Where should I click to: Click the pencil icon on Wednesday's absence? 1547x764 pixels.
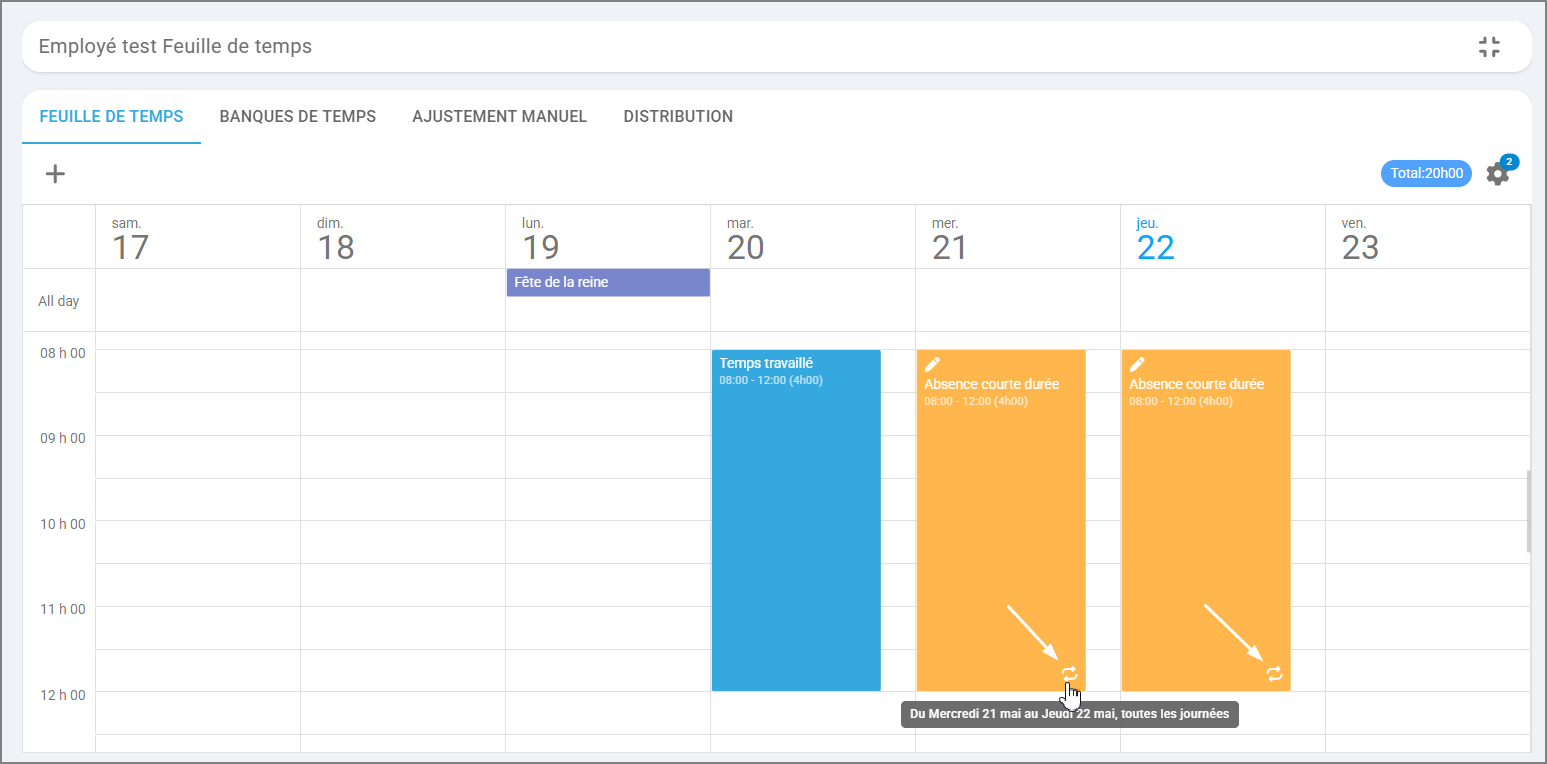point(932,365)
